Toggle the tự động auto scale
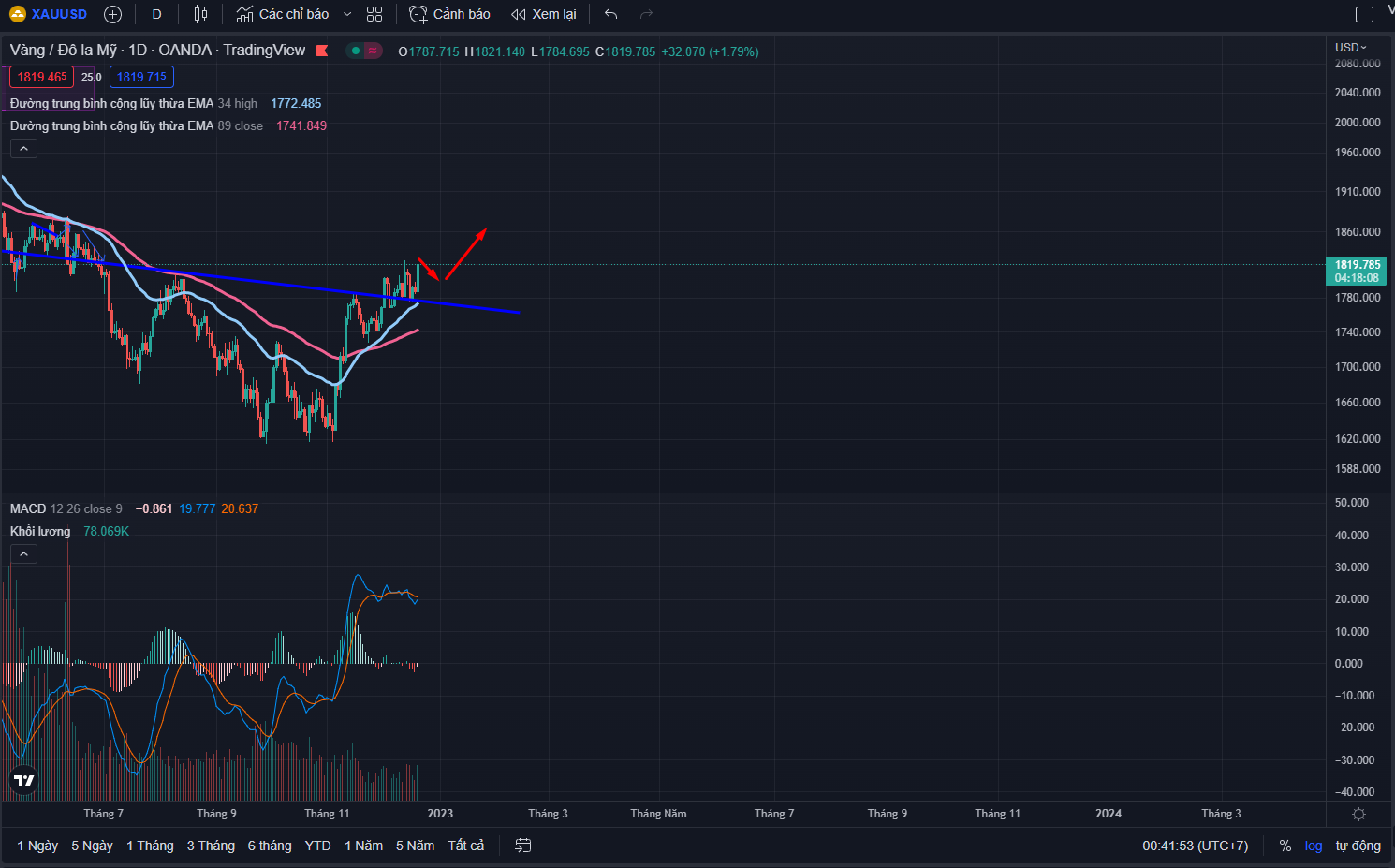 click(1358, 846)
